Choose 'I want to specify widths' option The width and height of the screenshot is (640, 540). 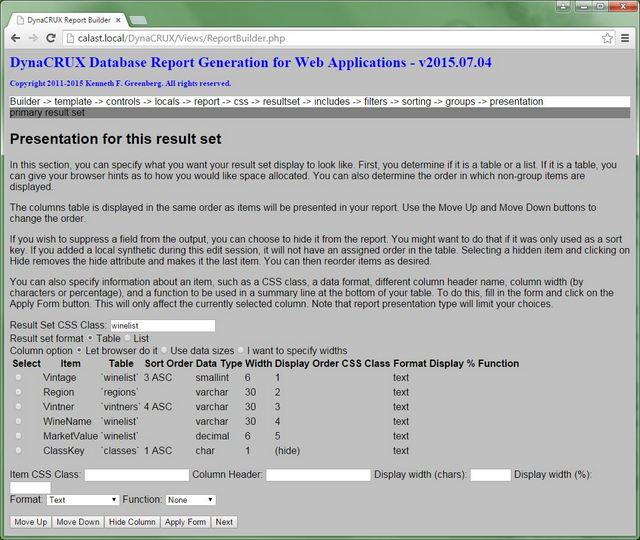[x=240, y=350]
